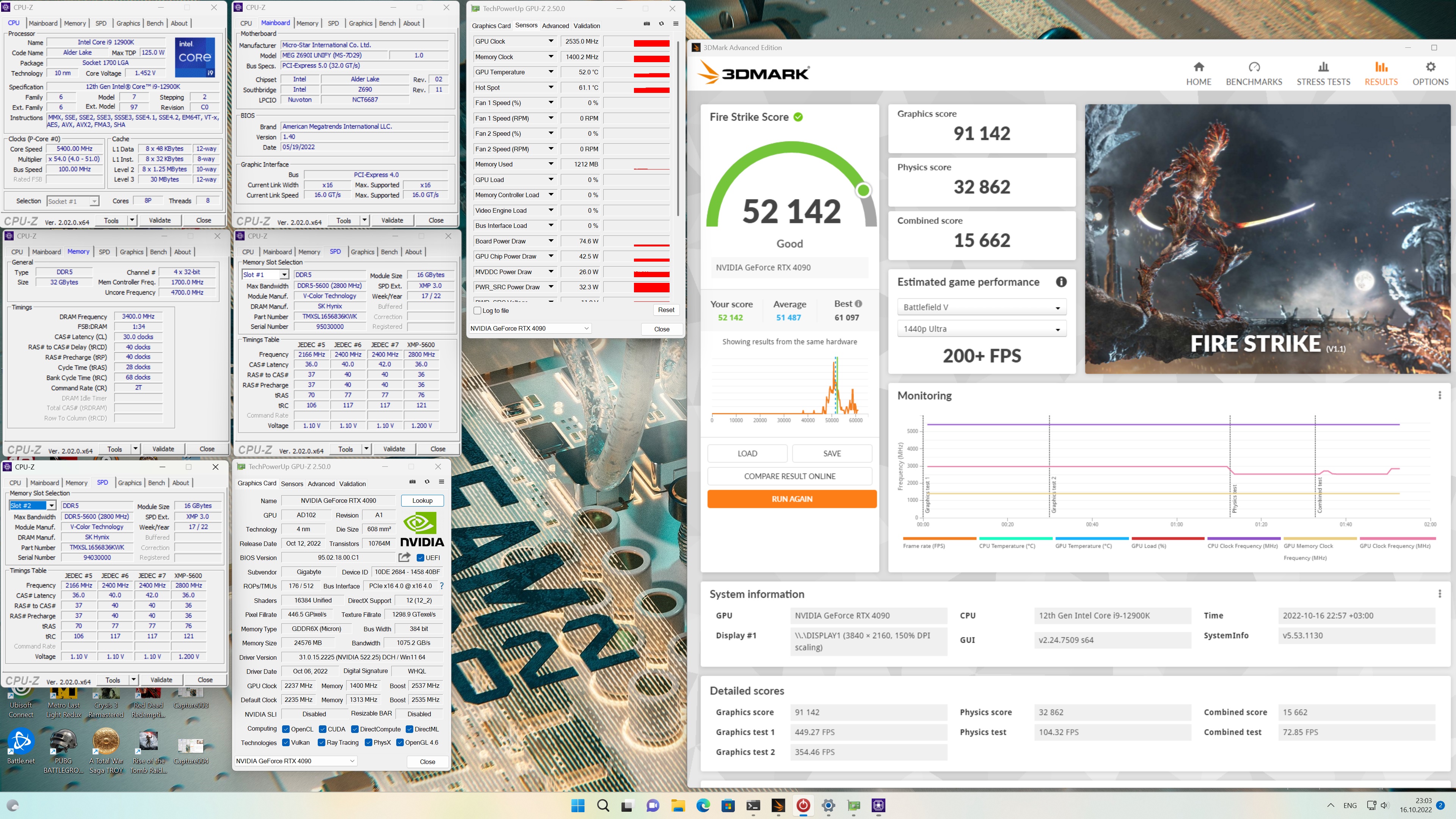
Task: Open Microsoft Edge from taskbar
Action: click(703, 805)
